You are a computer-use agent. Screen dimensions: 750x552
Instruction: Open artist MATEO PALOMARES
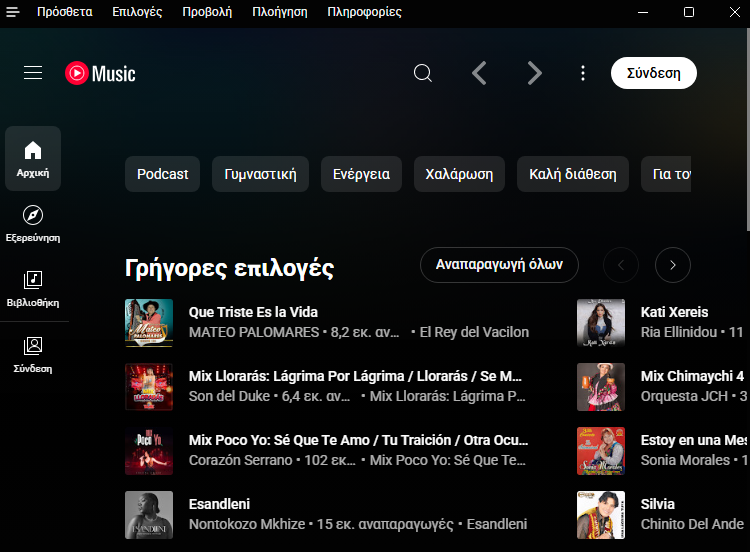tap(254, 332)
